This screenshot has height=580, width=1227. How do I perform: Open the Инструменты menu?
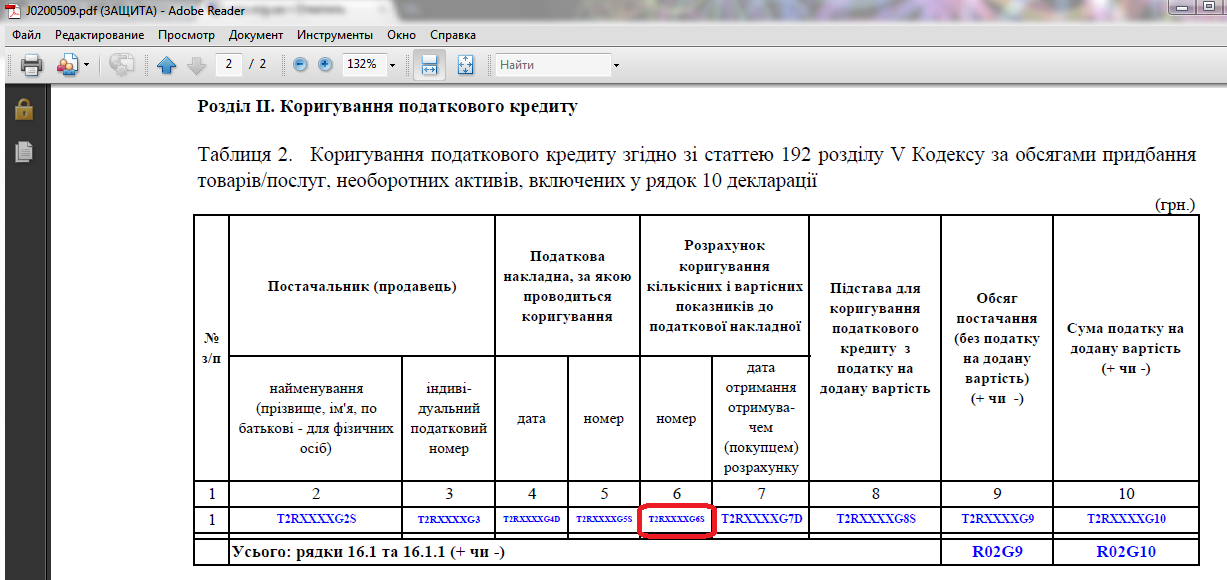pos(334,34)
